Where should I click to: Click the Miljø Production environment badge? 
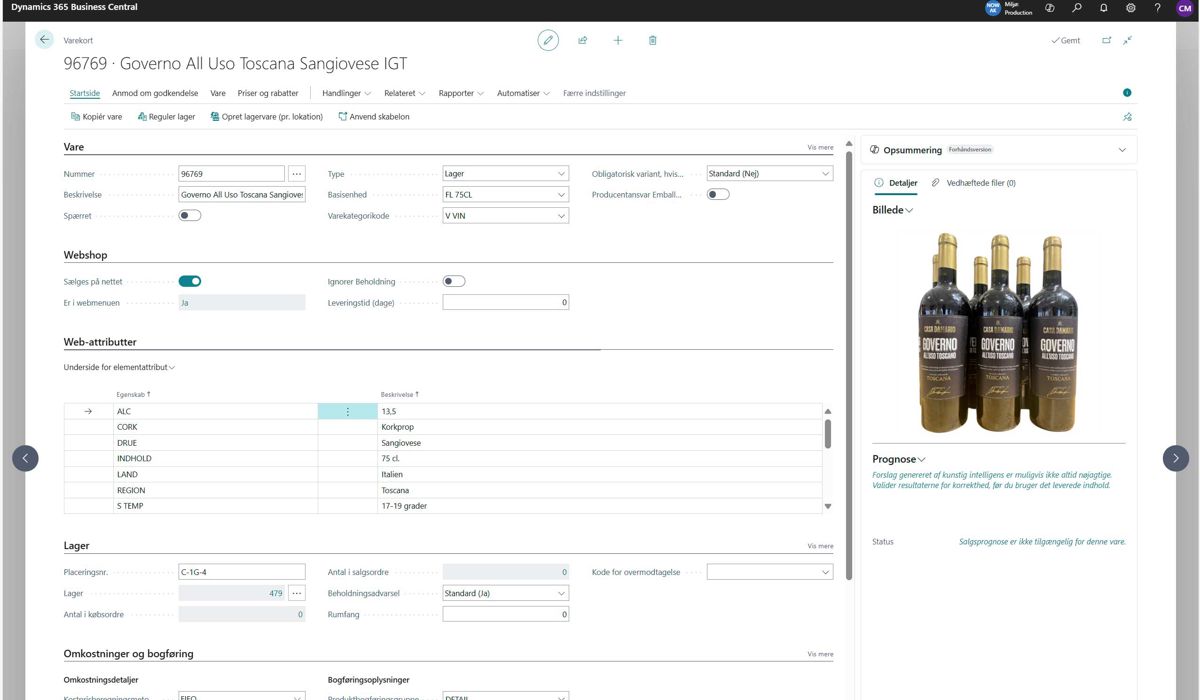point(1009,8)
